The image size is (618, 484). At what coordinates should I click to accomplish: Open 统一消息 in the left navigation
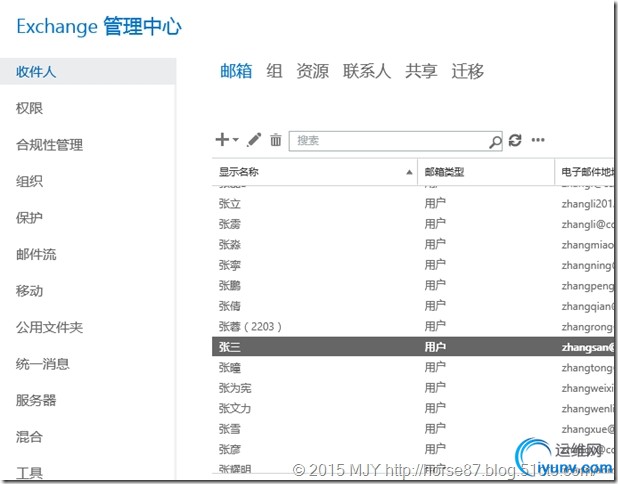pos(43,364)
